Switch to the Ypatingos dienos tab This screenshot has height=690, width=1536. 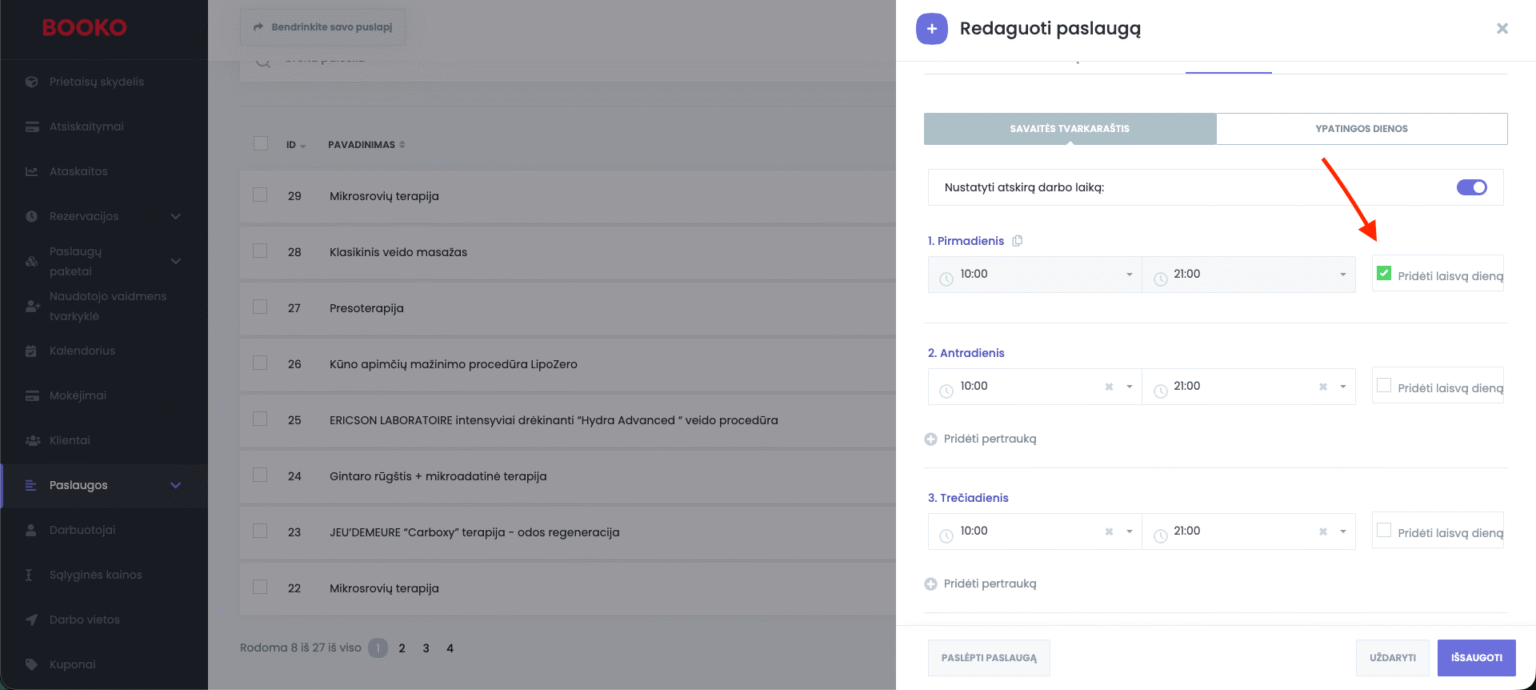click(1361, 129)
